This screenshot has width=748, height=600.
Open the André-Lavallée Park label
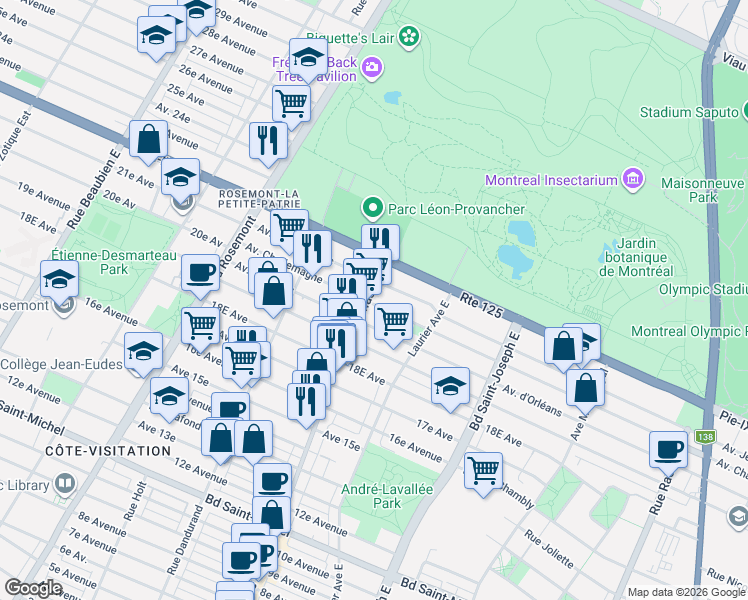click(387, 496)
